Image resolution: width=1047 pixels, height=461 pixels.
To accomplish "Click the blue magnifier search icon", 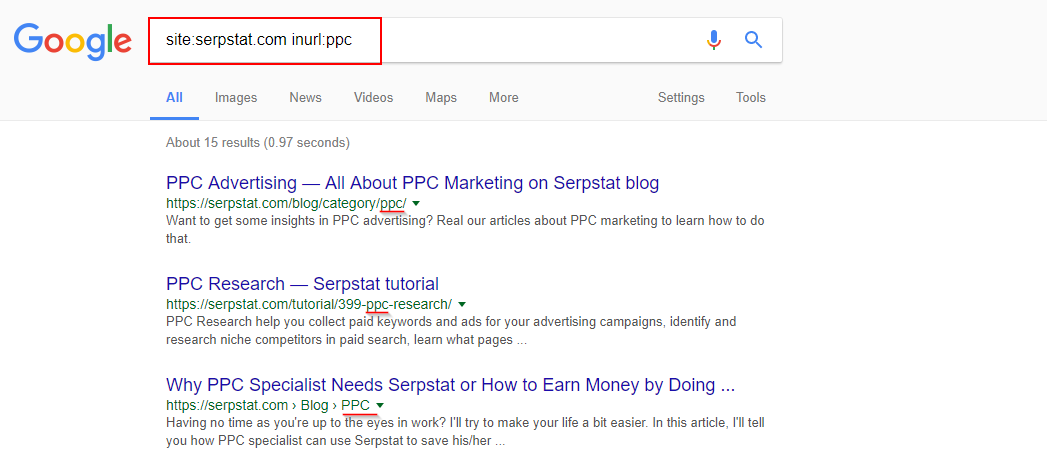I will pyautogui.click(x=753, y=40).
